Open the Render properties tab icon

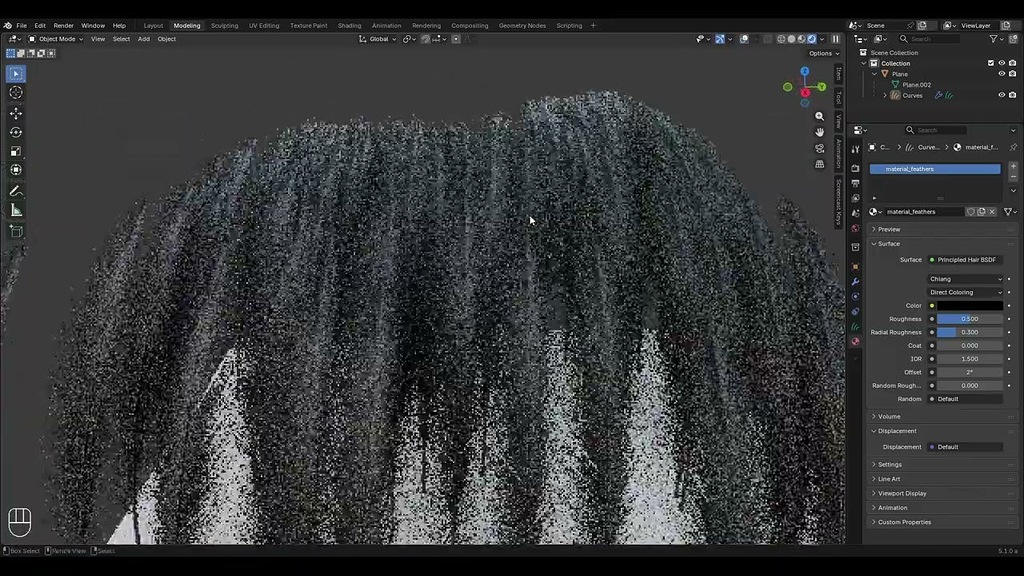pyautogui.click(x=855, y=168)
